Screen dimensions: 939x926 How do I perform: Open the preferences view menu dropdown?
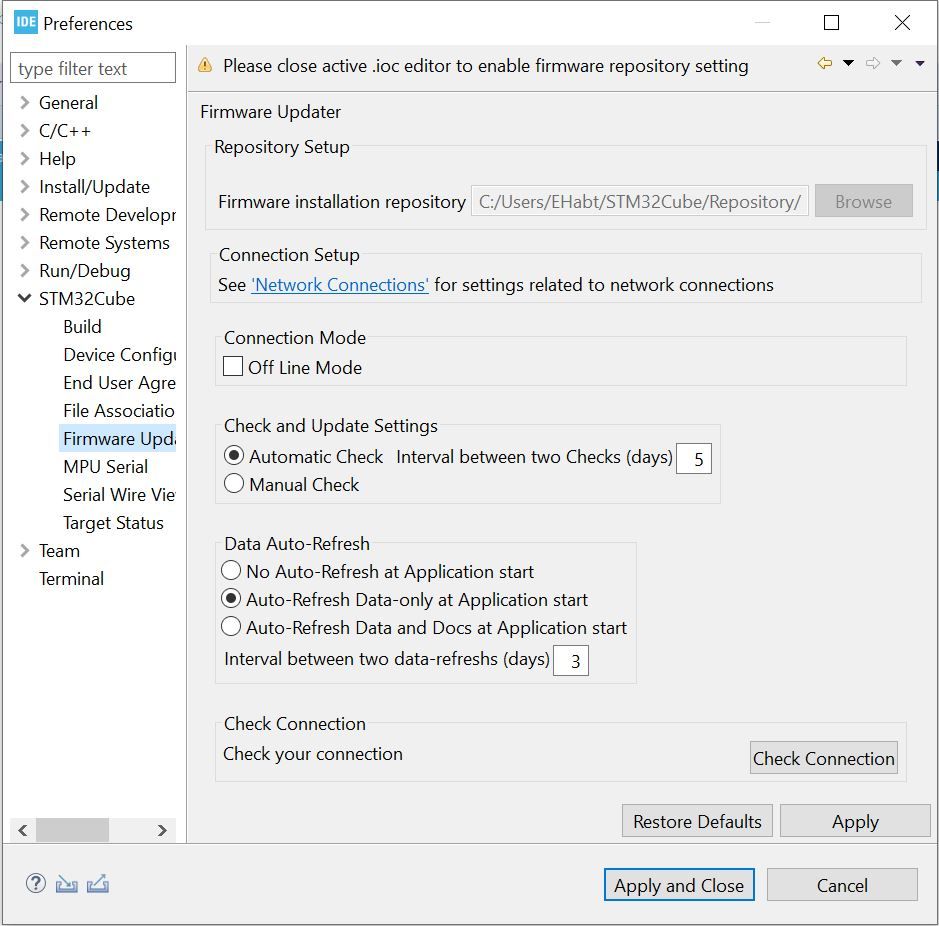920,63
